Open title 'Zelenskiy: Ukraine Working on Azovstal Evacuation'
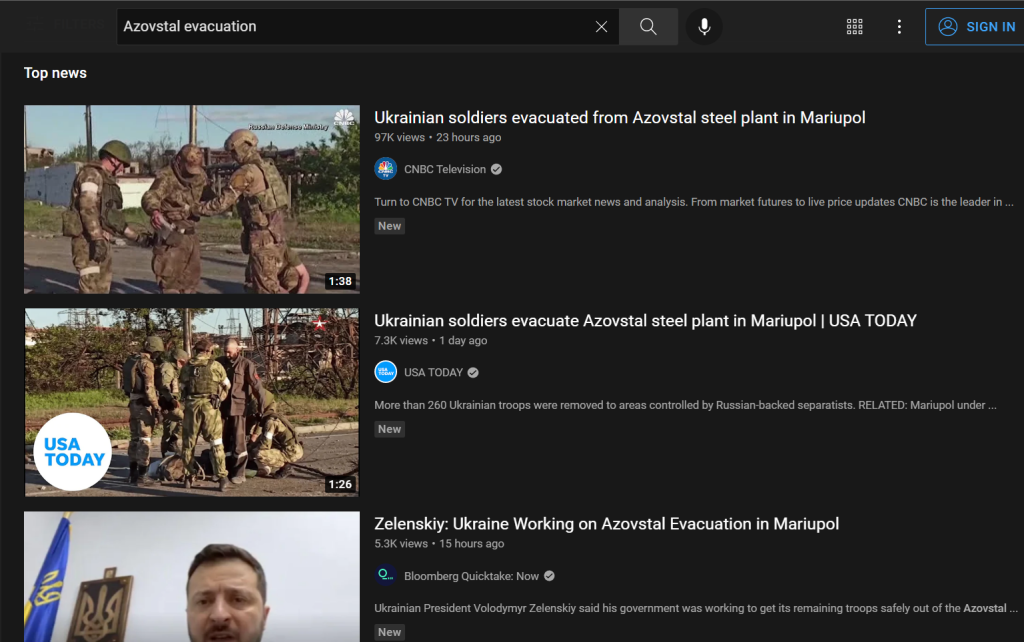Screen dimensions: 1024x642 606,524
